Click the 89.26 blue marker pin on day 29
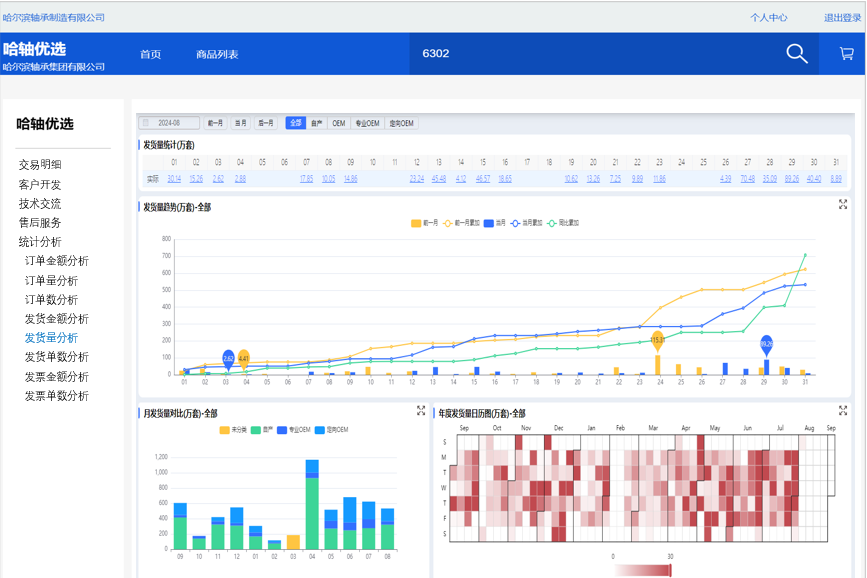 pyautogui.click(x=766, y=345)
